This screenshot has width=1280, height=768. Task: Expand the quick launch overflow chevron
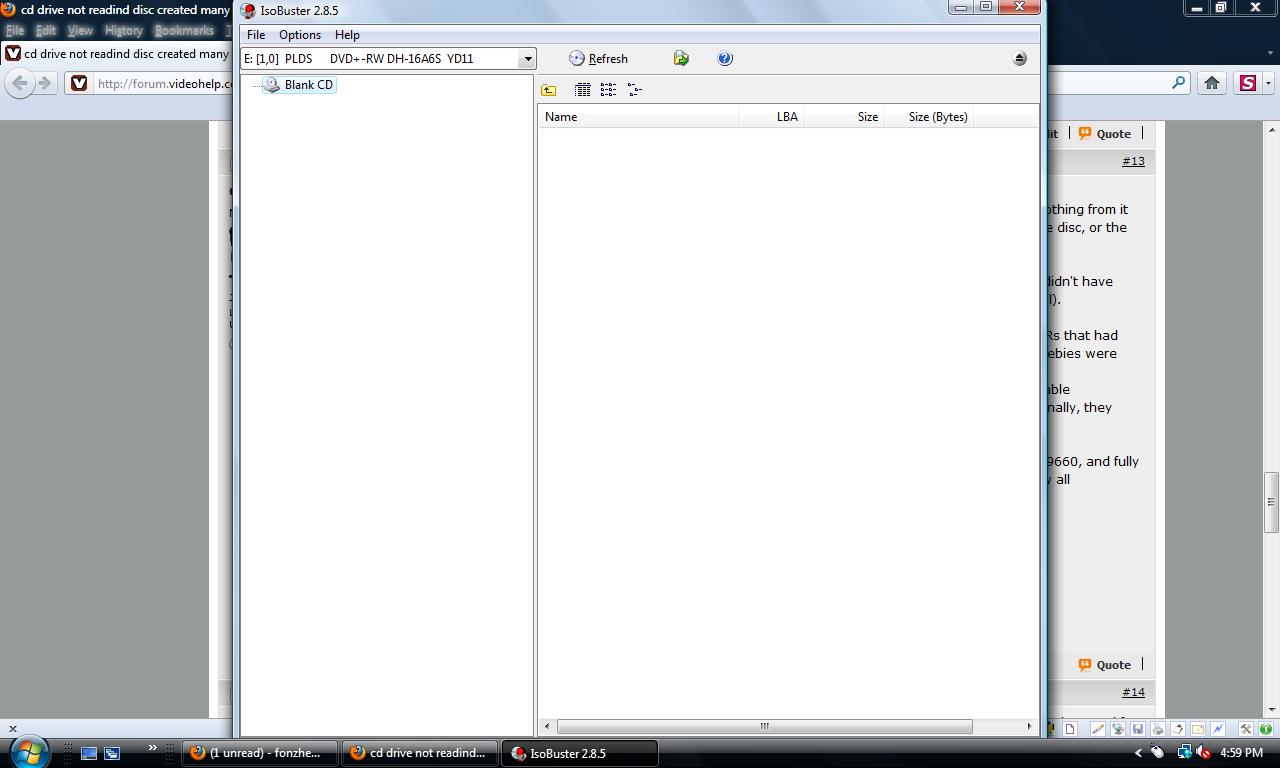coord(152,747)
